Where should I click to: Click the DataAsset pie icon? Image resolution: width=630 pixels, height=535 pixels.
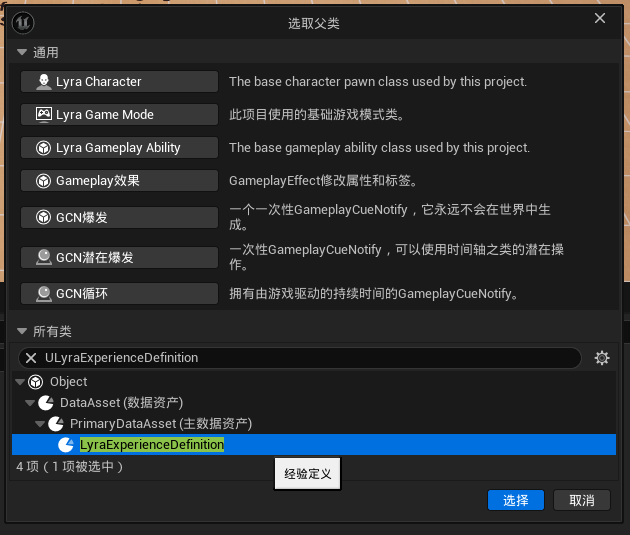[46, 403]
